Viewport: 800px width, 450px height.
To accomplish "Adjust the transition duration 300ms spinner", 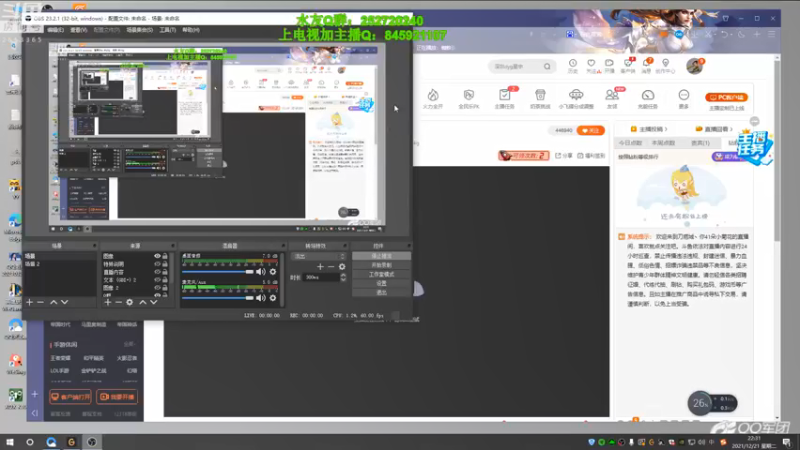I will click(343, 278).
